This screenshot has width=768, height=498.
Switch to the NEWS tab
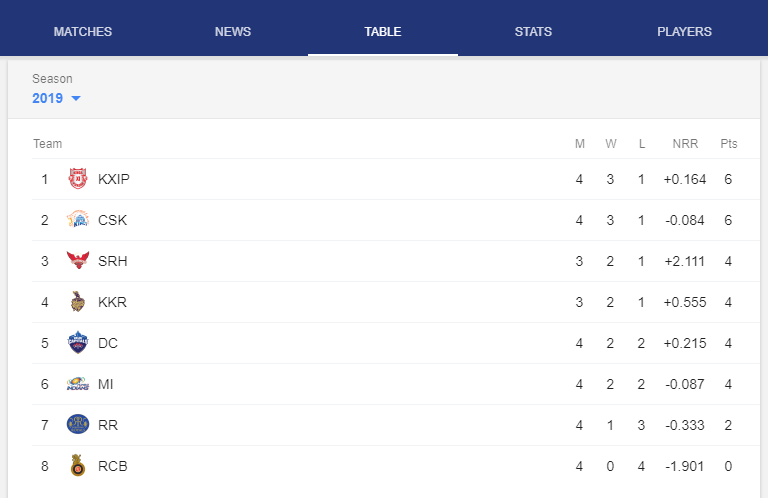pyautogui.click(x=233, y=32)
